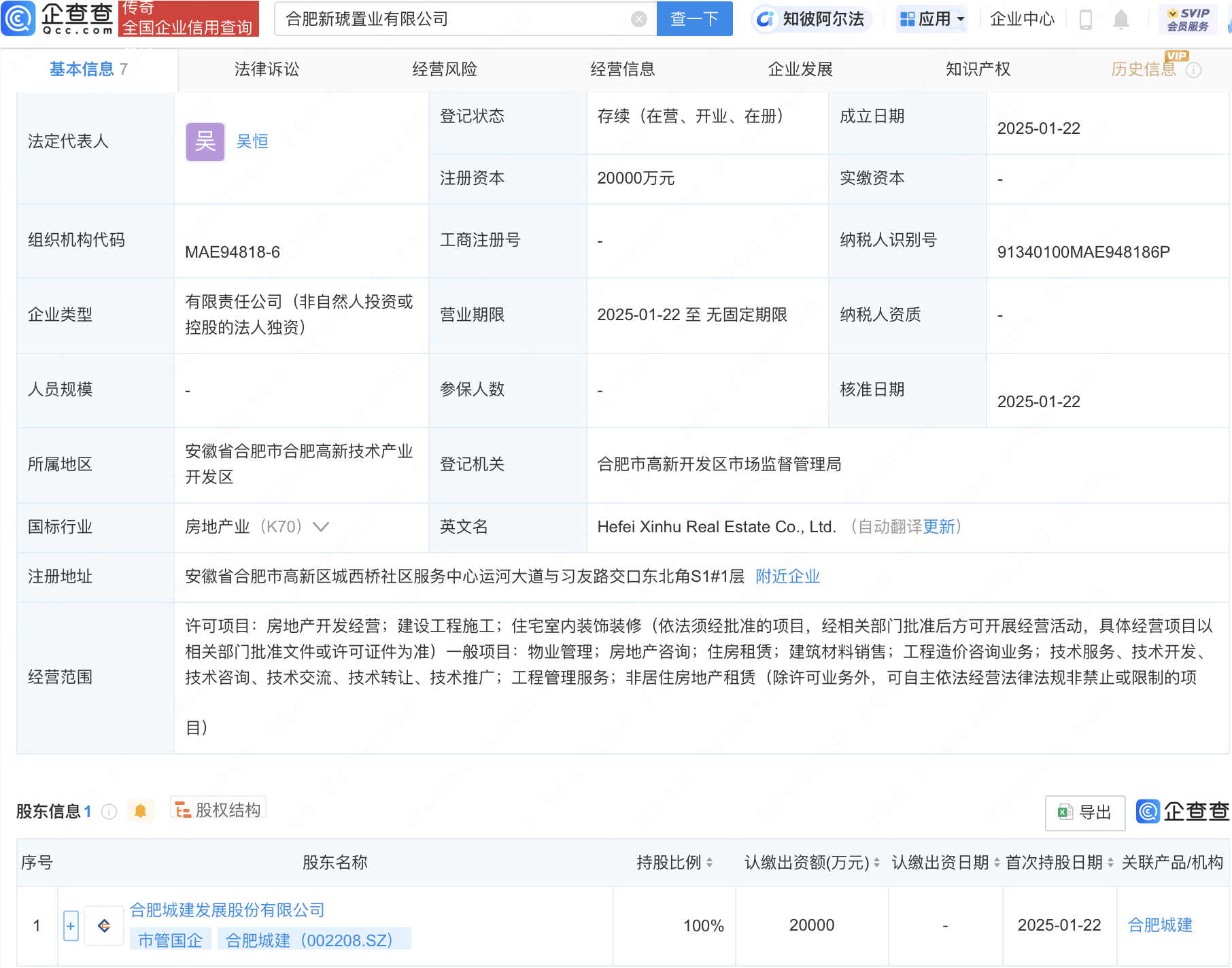Expand 房地产业 (K70) industry chevron
The image size is (1232, 968).
coord(320,527)
